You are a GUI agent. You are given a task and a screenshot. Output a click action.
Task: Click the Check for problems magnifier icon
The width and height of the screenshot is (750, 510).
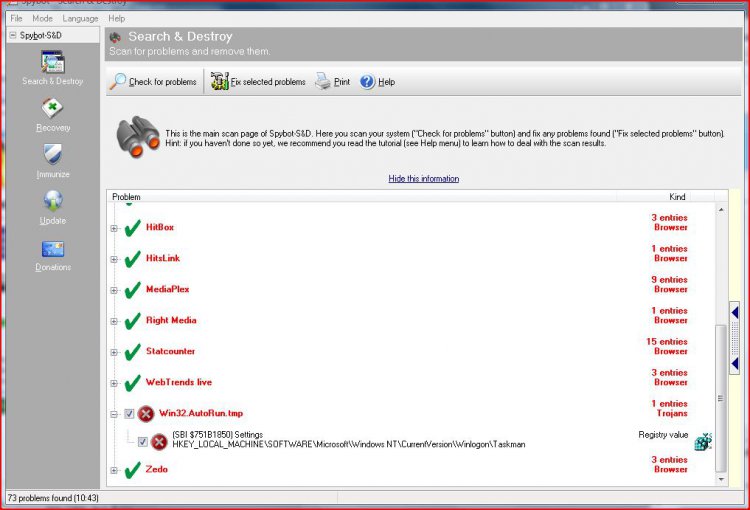tap(118, 81)
